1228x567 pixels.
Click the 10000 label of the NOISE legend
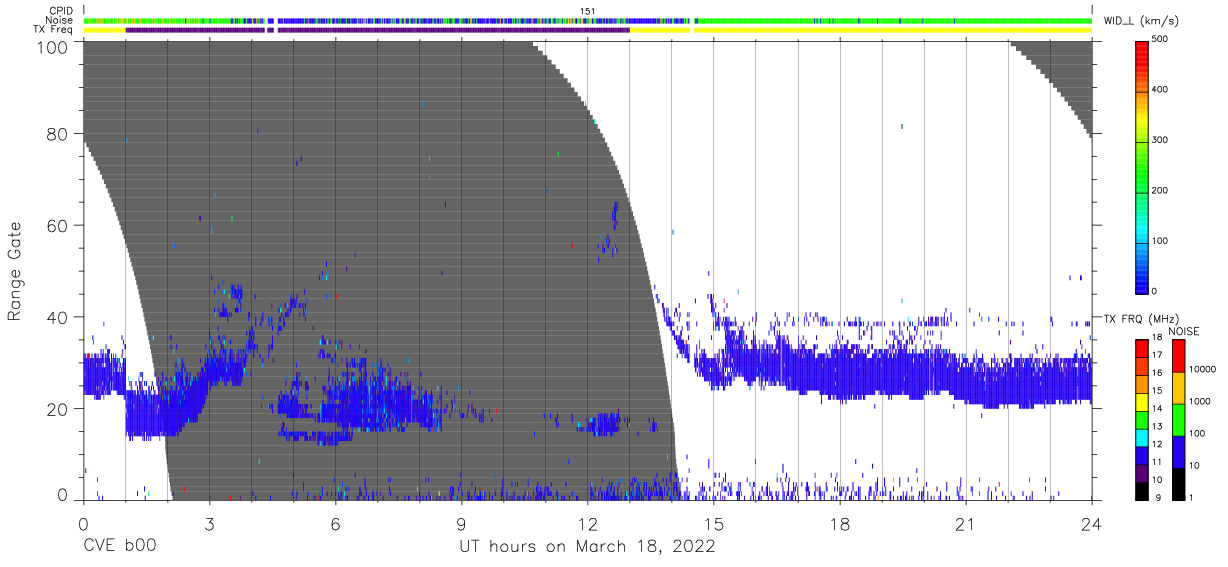[1201, 370]
